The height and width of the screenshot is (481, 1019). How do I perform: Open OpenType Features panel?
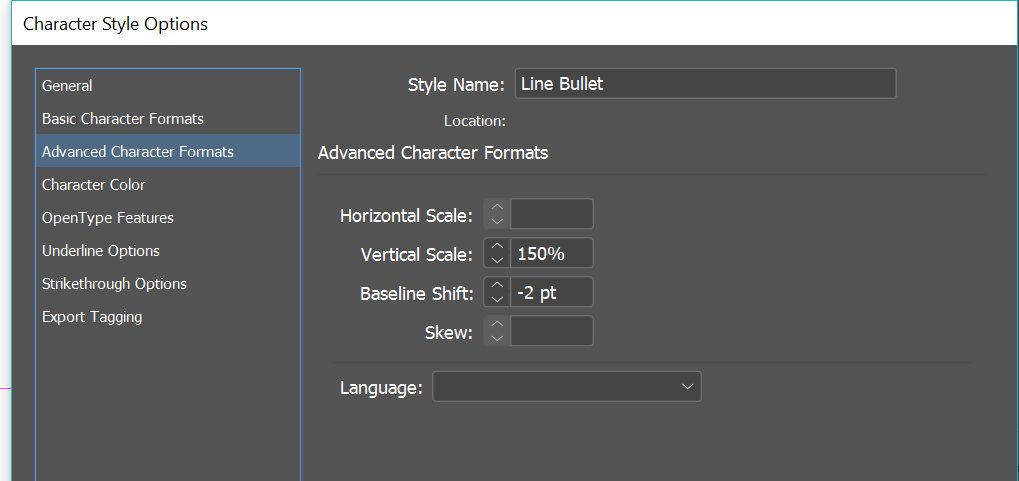tap(107, 218)
